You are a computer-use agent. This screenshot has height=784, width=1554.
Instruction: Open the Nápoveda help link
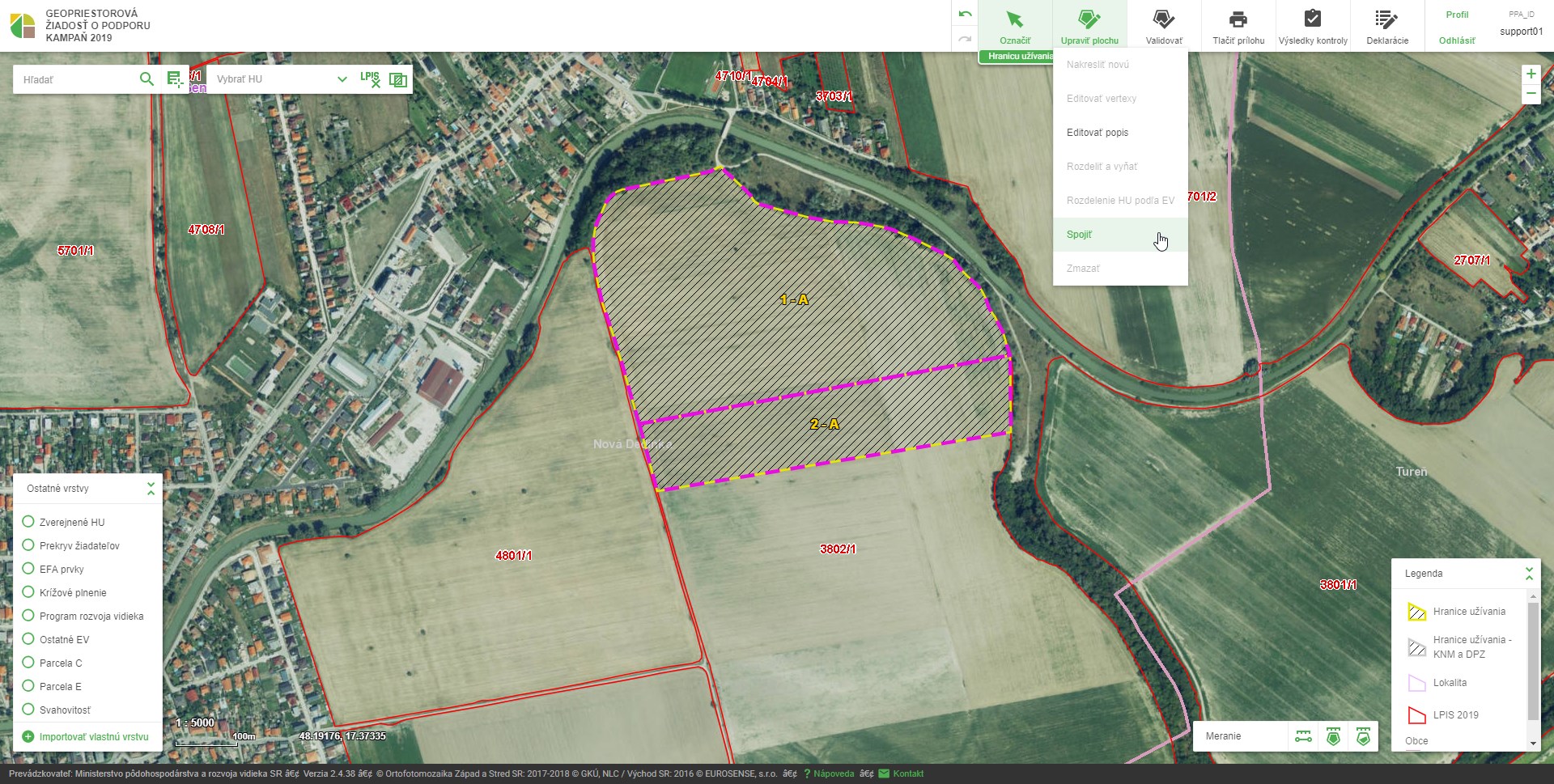pyautogui.click(x=834, y=773)
